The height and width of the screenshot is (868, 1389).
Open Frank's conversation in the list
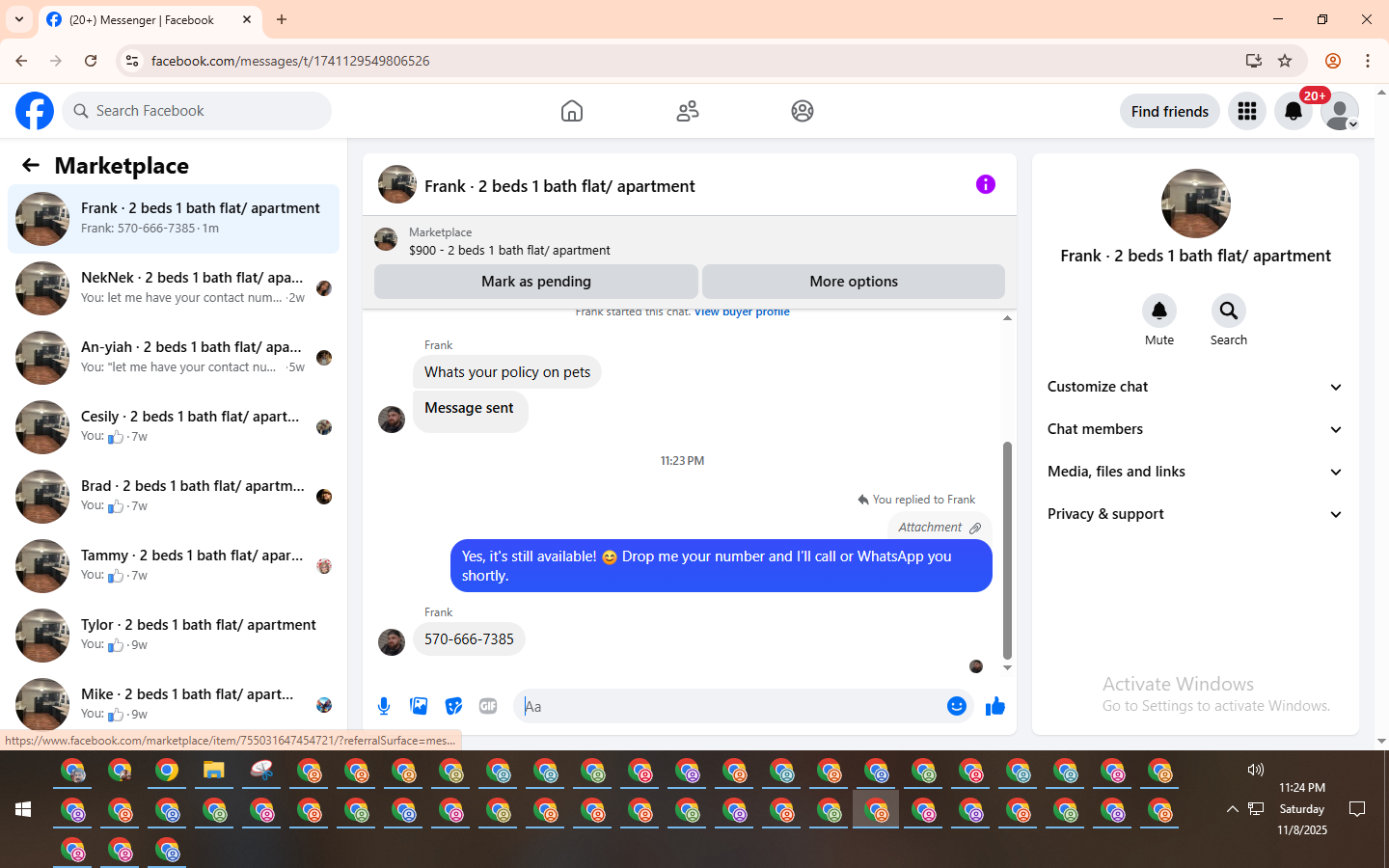tap(174, 219)
